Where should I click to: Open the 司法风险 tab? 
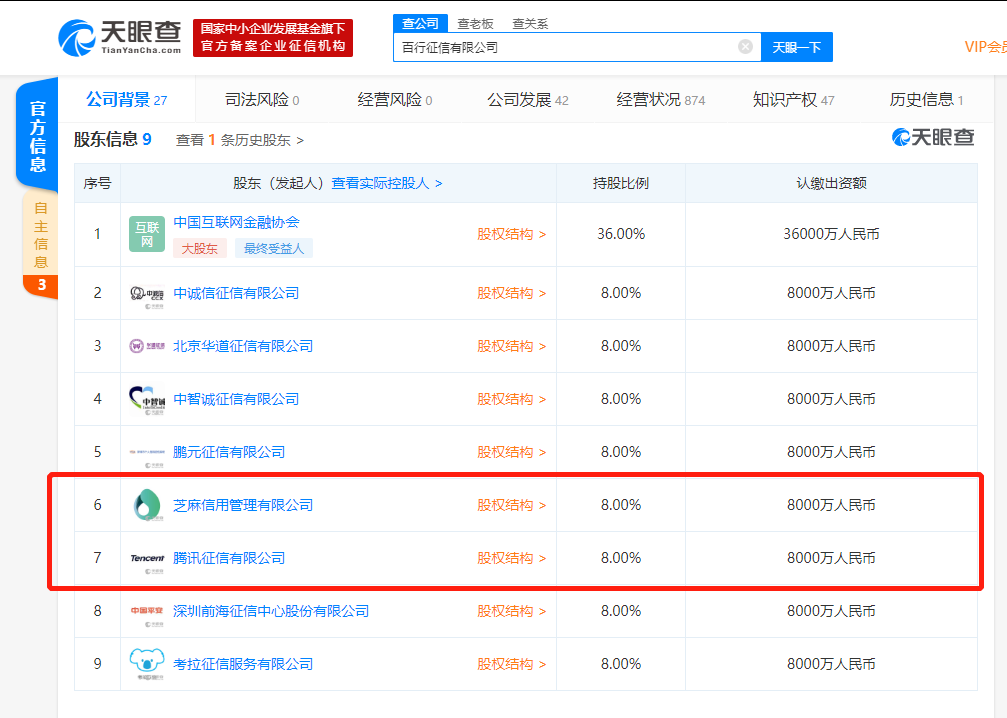point(262,100)
